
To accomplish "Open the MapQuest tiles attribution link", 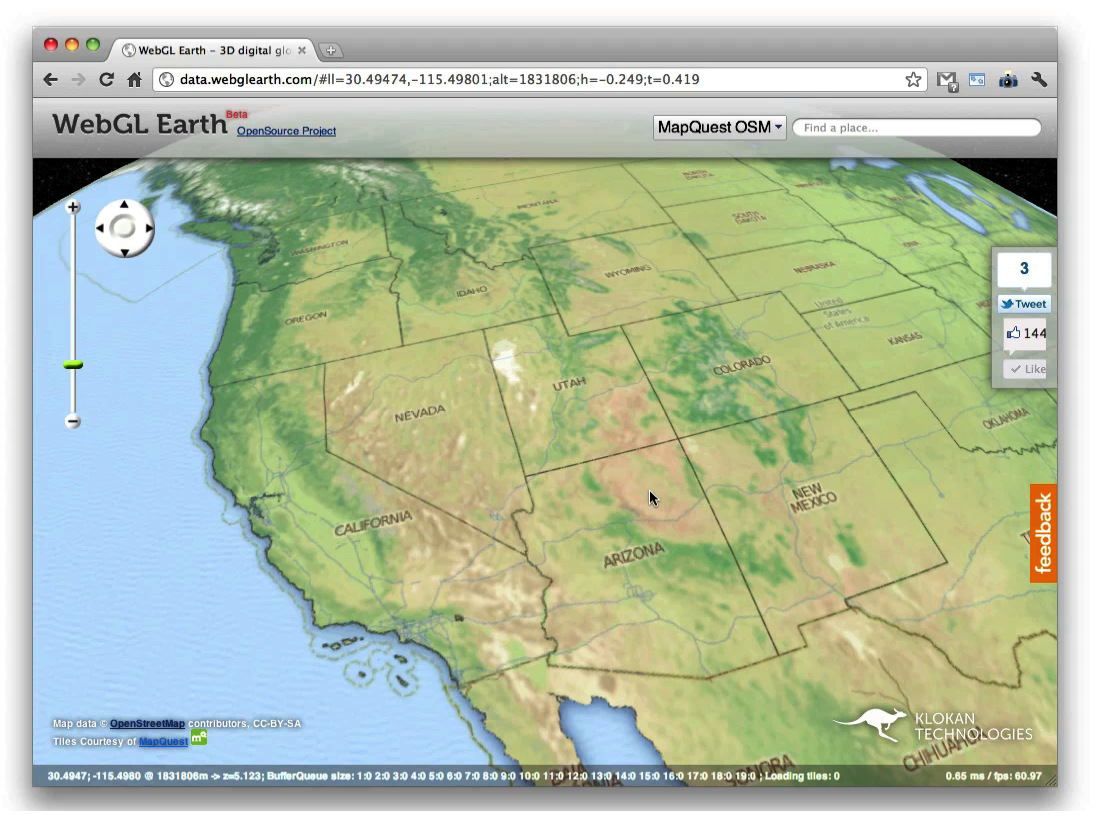I will pyautogui.click(x=163, y=741).
